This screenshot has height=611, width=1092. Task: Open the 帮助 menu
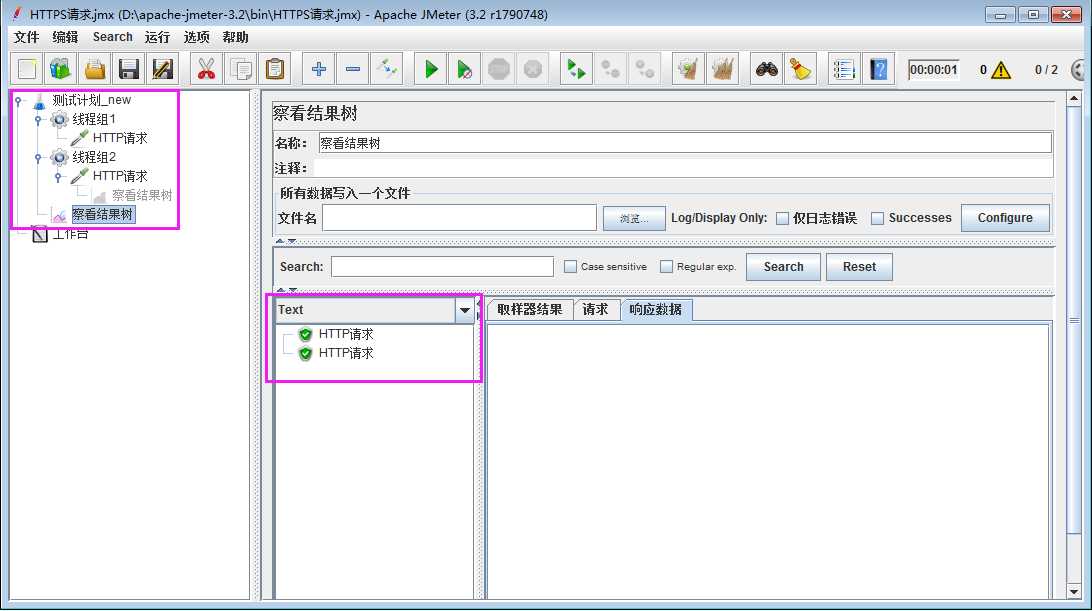pyautogui.click(x=235, y=37)
